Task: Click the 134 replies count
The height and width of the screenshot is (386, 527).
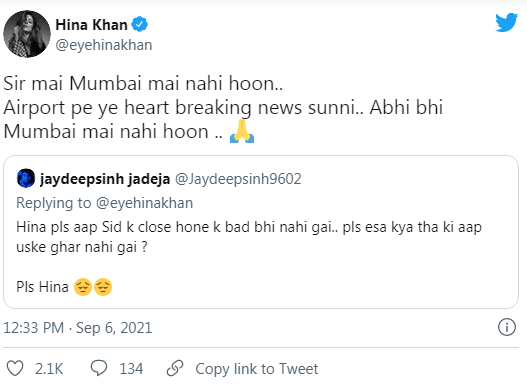Action: [x=131, y=369]
